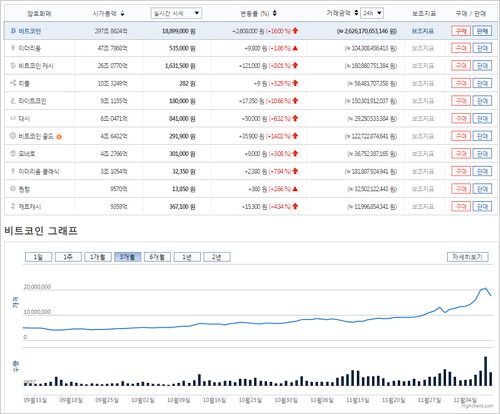
Task: Click the 비트코인 name link
Action: click(30, 31)
